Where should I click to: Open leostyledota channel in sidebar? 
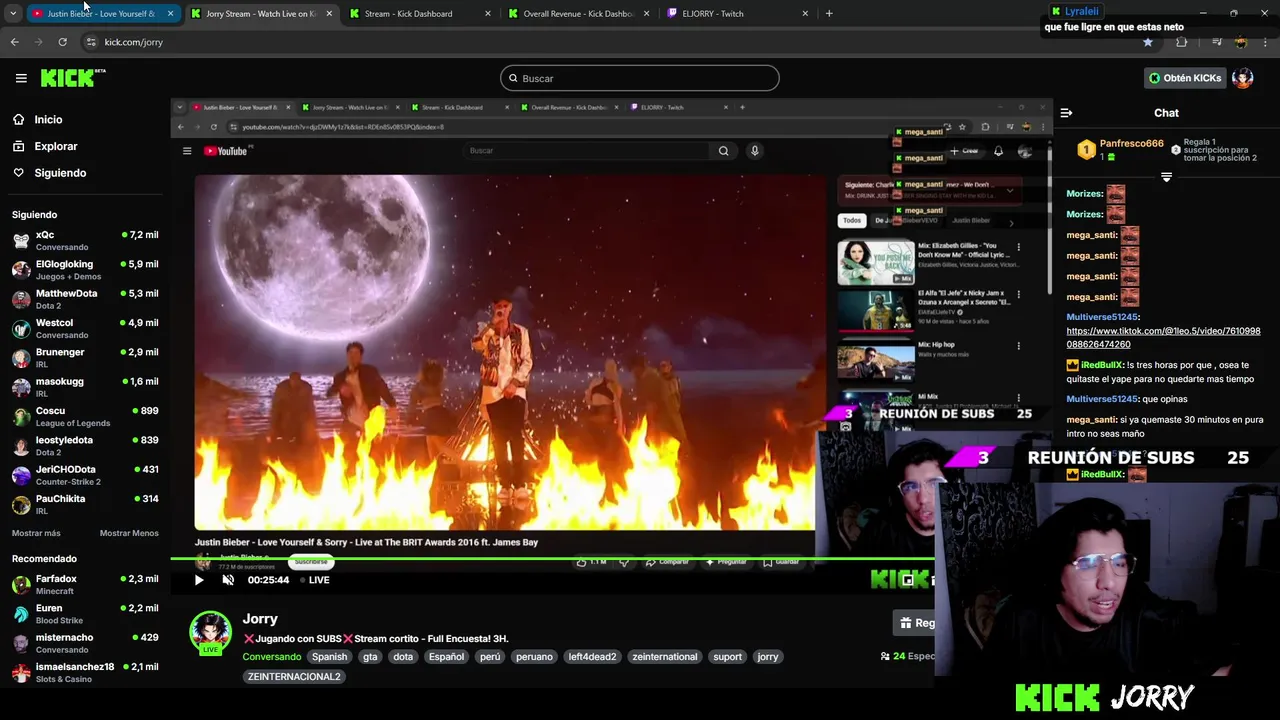(x=85, y=446)
